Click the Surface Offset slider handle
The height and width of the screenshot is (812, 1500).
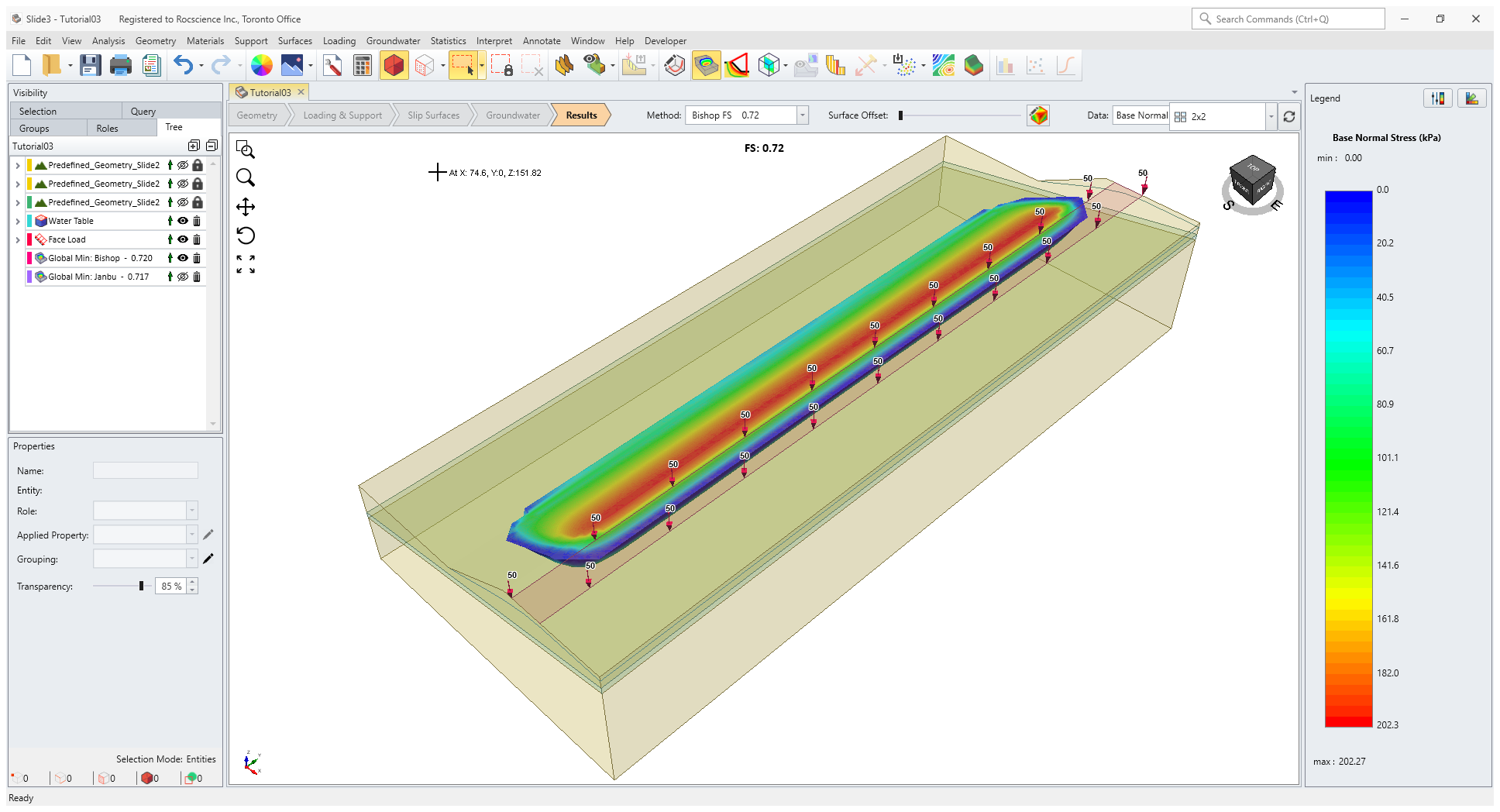click(900, 115)
